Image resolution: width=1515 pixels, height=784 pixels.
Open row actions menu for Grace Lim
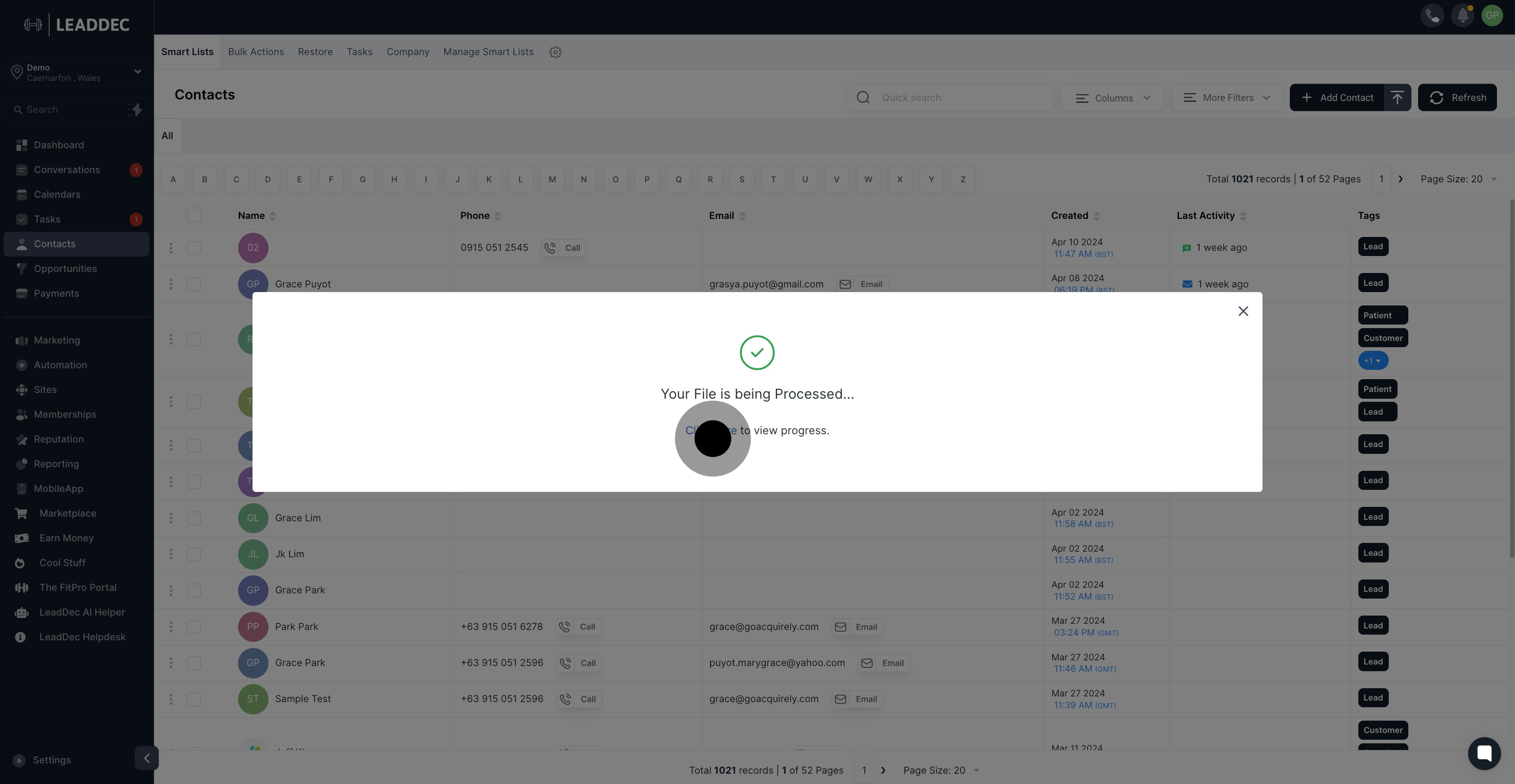(x=171, y=518)
